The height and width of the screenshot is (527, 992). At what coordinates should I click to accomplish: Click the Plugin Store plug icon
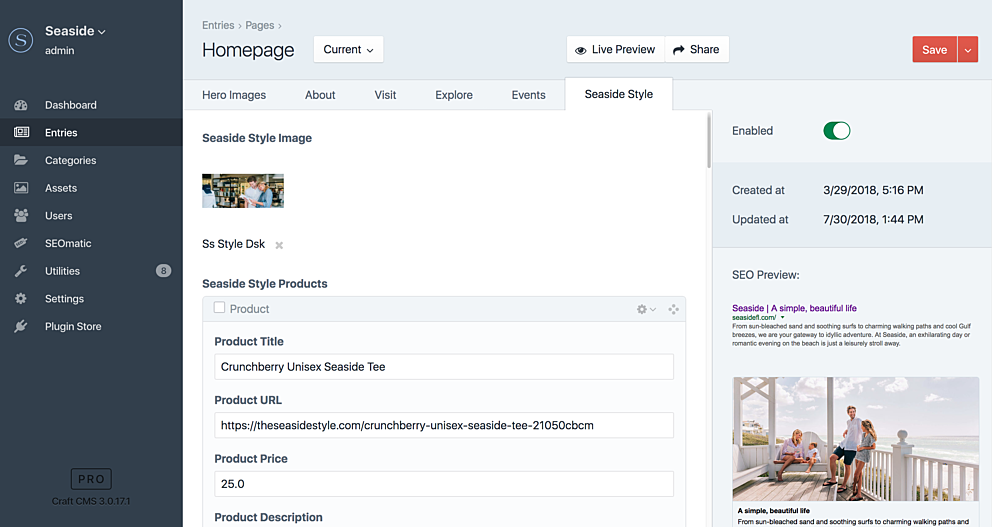click(21, 326)
